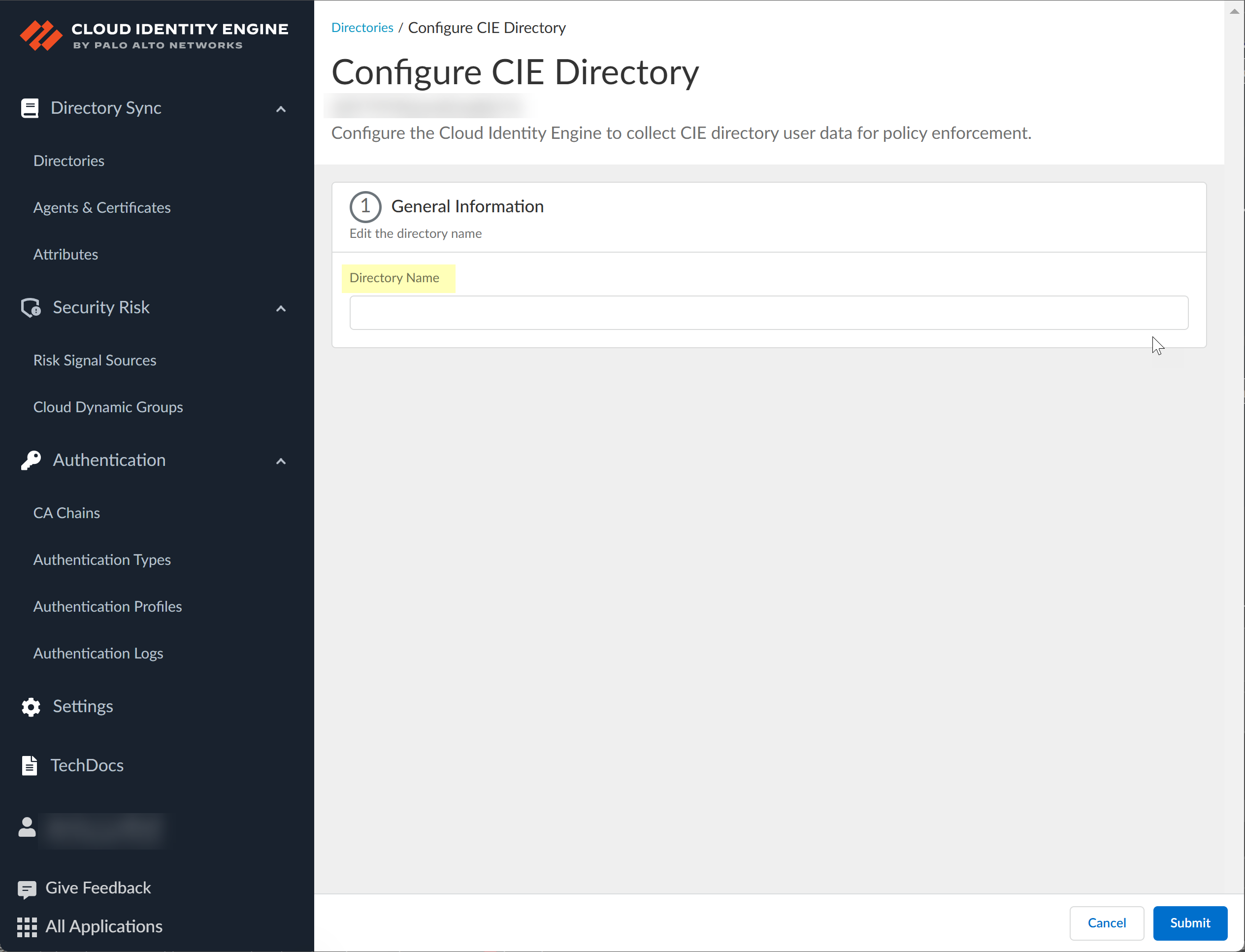The height and width of the screenshot is (952, 1245).
Task: Click the user profile icon
Action: 27,827
